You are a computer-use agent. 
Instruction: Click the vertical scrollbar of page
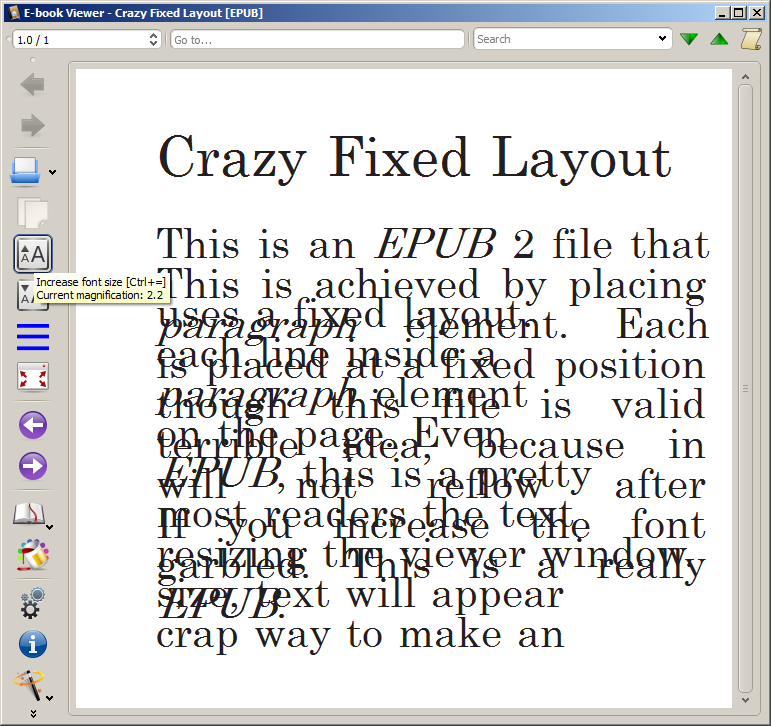click(745, 388)
